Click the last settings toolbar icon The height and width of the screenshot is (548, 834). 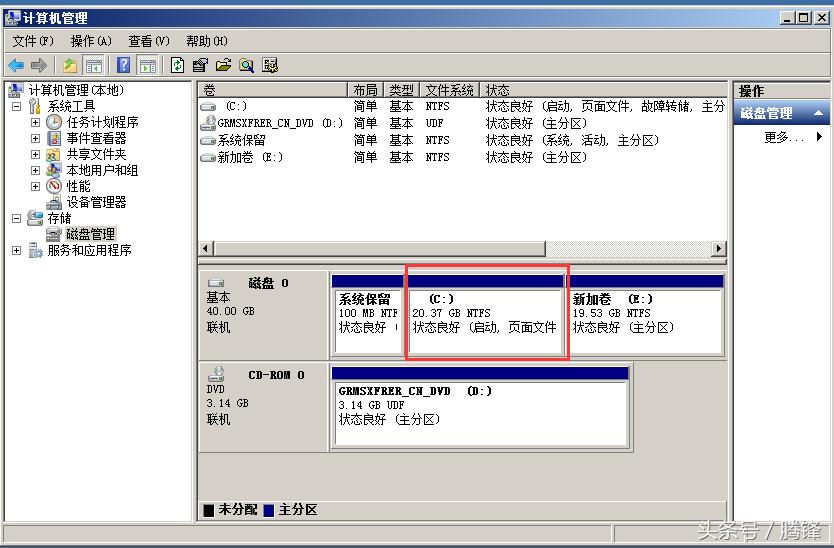(270, 65)
